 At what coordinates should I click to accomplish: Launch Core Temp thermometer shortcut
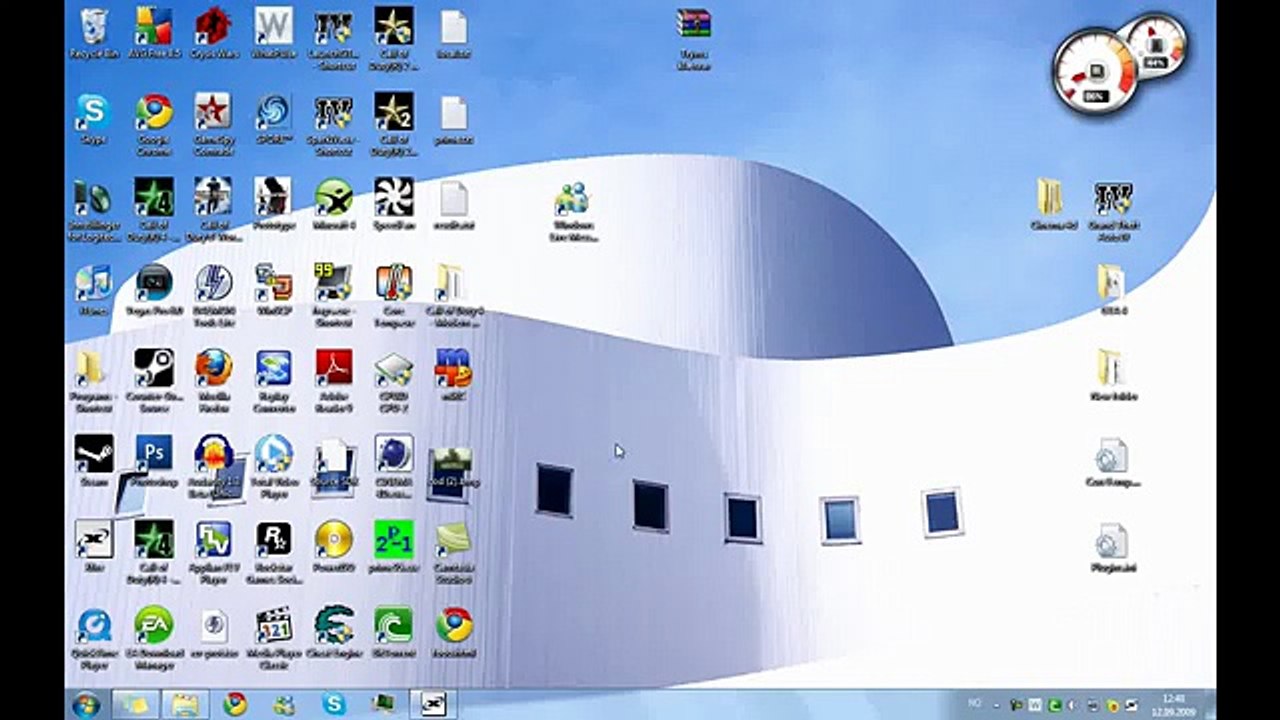tap(394, 296)
